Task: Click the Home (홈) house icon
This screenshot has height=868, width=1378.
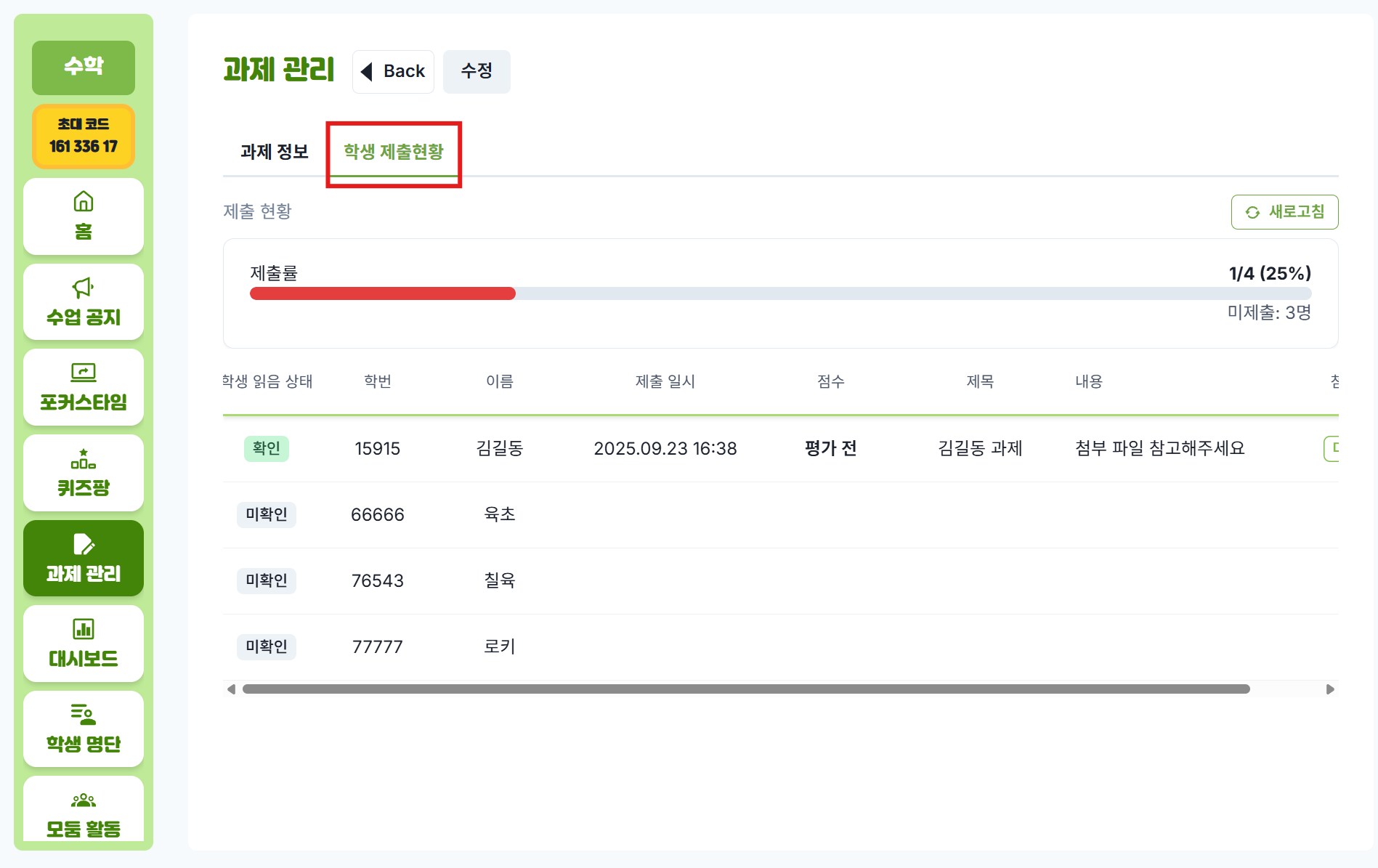Action: pos(84,201)
